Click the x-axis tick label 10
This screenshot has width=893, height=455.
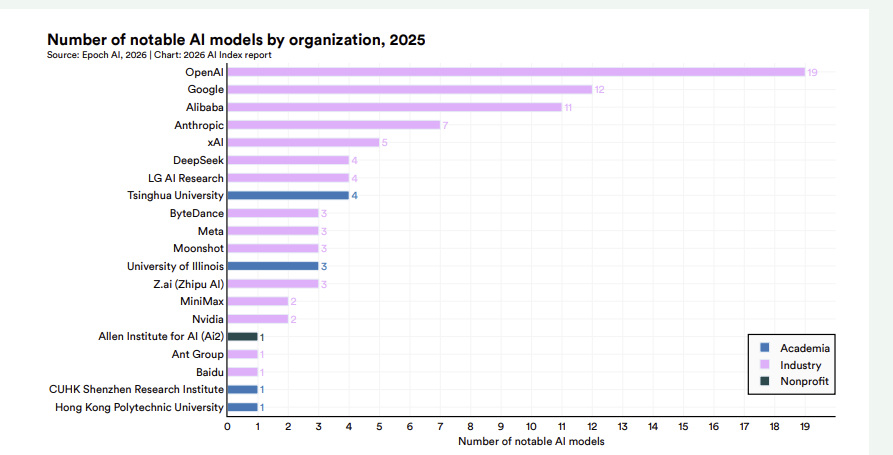[531, 427]
